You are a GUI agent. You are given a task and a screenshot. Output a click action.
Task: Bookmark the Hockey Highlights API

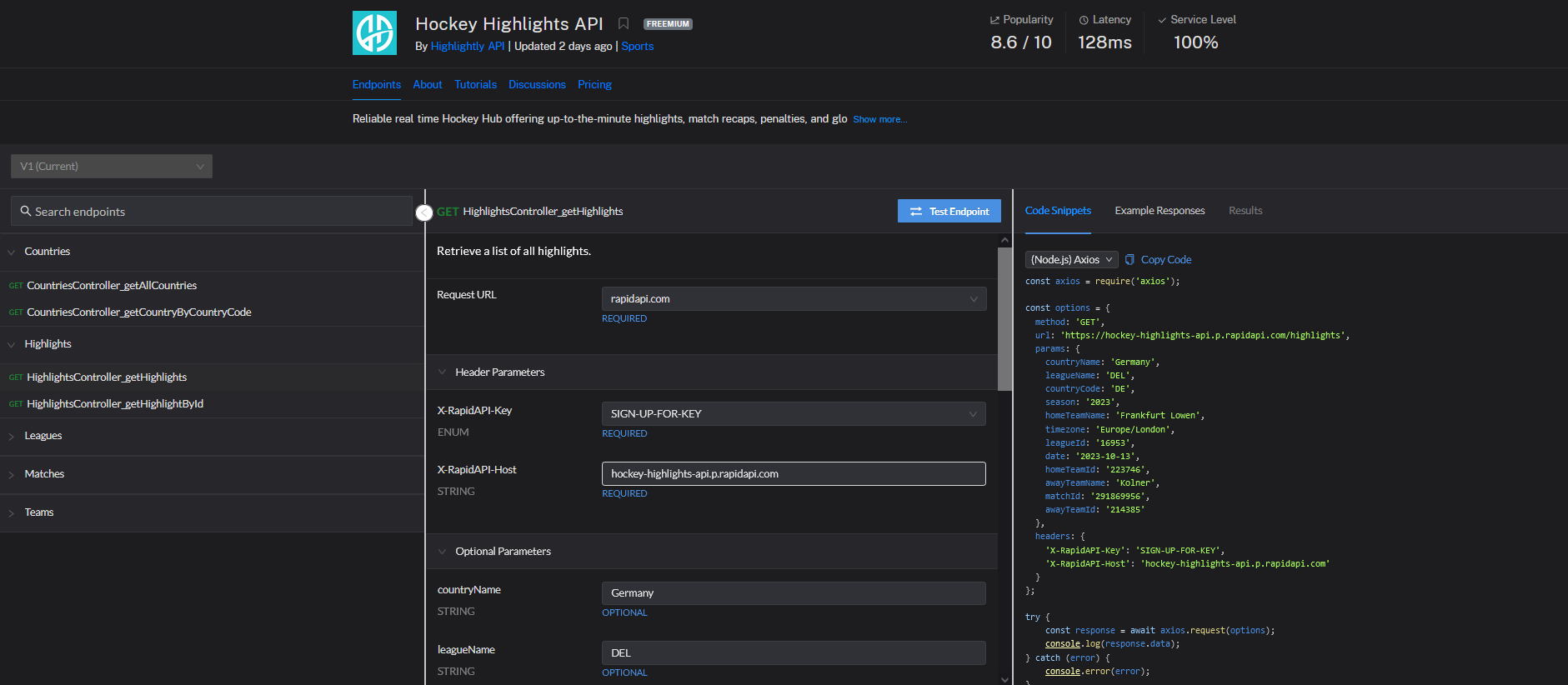tap(624, 23)
